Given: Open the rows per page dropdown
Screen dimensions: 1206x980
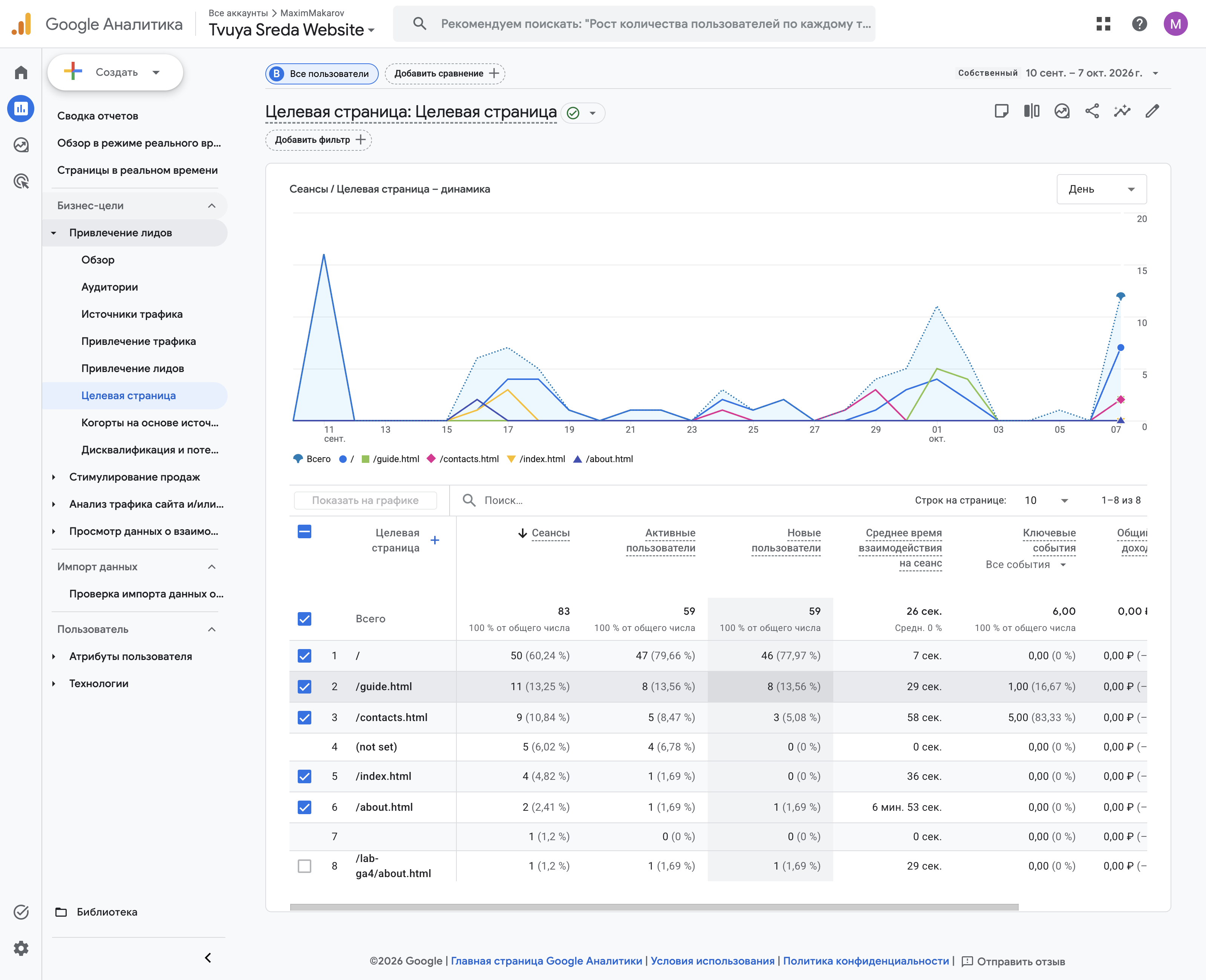Looking at the screenshot, I should click(1046, 500).
